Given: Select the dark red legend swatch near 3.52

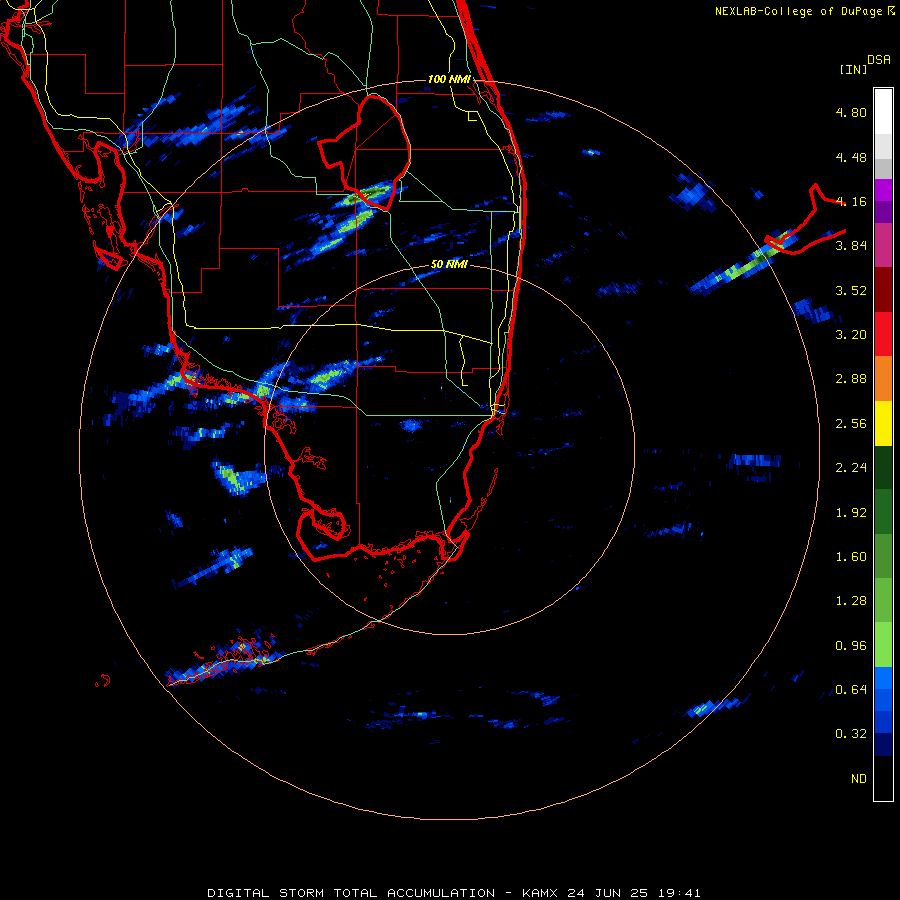Looking at the screenshot, I should point(883,290).
